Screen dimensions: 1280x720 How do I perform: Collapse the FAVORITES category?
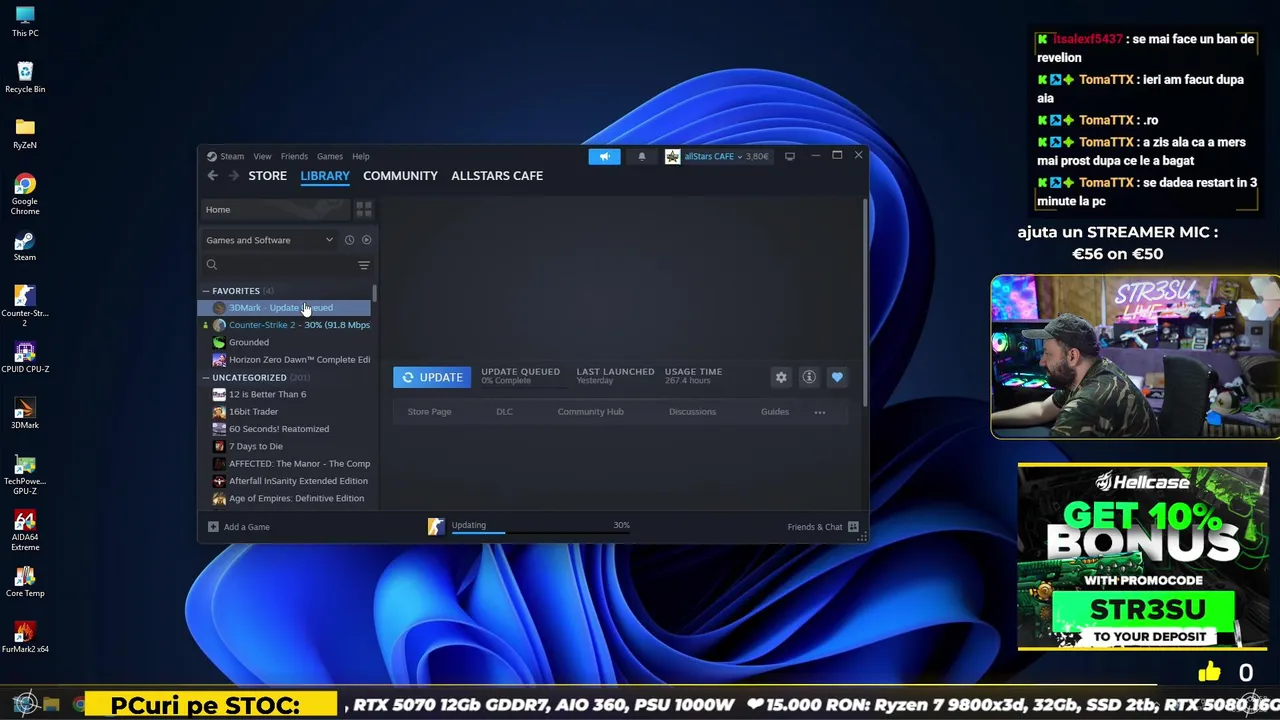(x=206, y=291)
